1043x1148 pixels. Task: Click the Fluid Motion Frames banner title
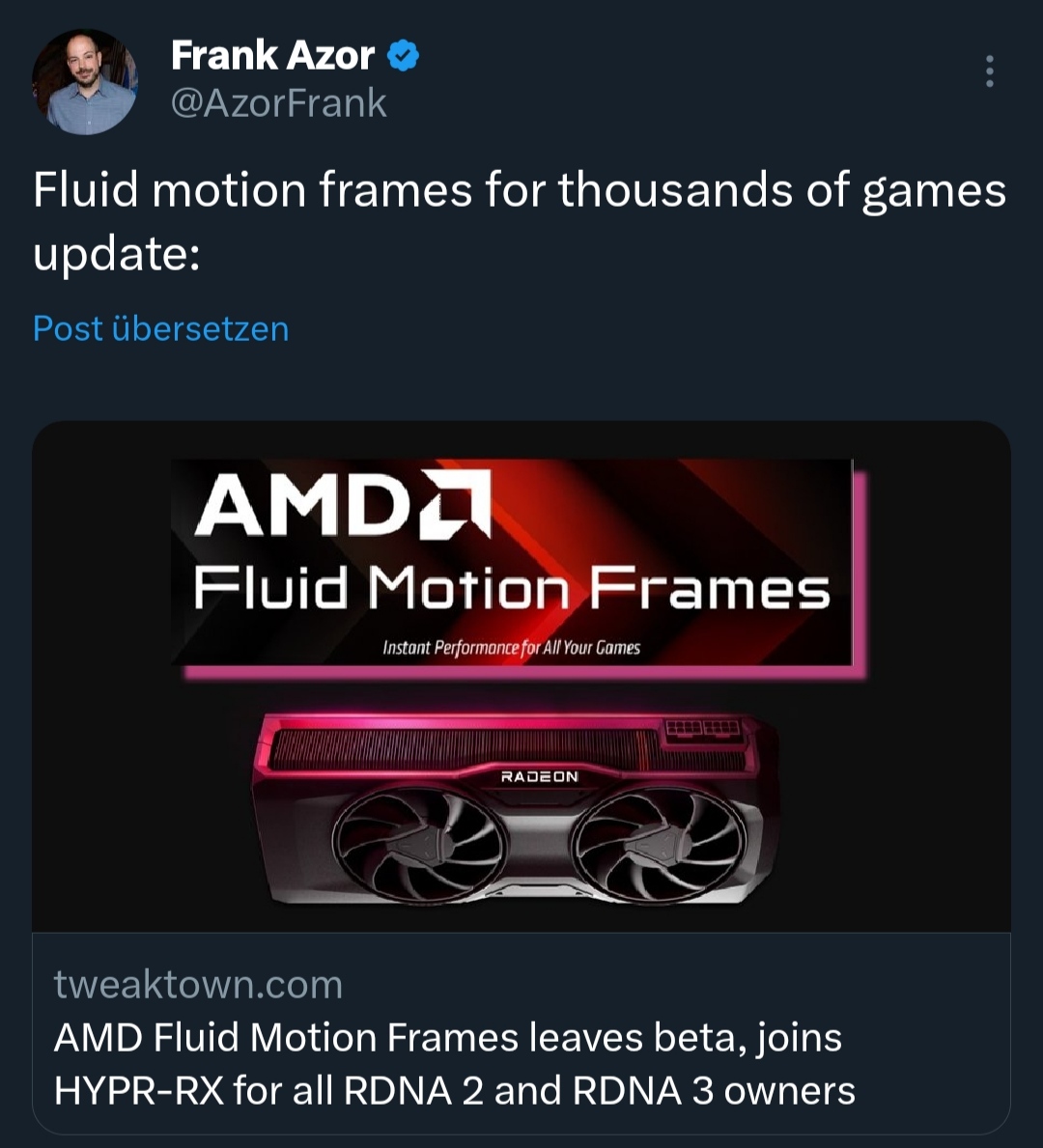coord(511,589)
